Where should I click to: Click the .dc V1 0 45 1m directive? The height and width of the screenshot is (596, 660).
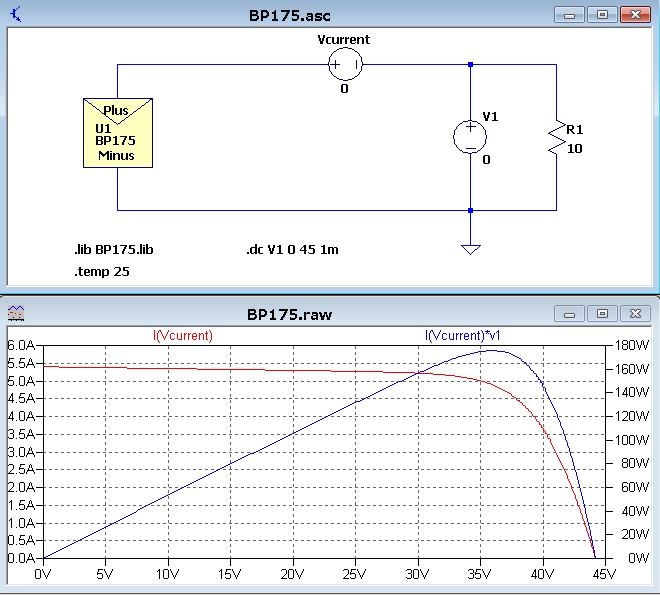(x=292, y=250)
